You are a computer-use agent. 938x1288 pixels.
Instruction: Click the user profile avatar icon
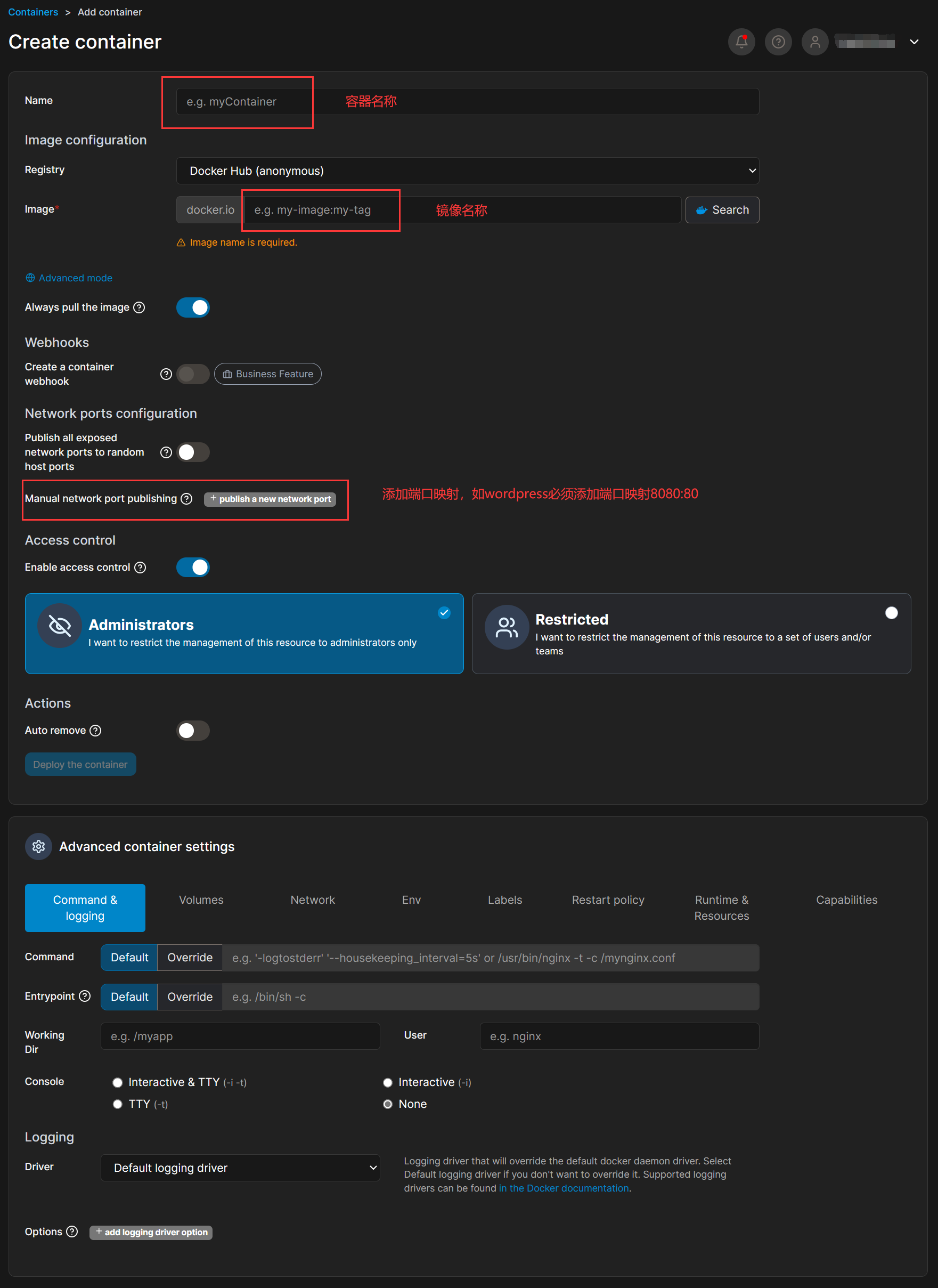click(815, 42)
